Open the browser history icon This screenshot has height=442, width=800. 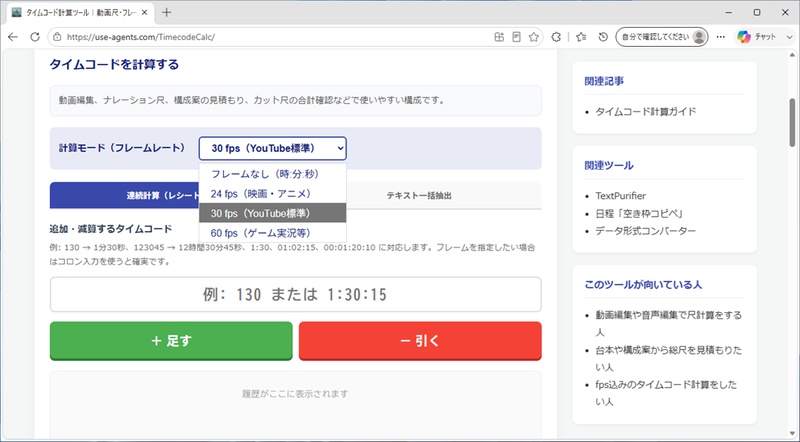tap(603, 37)
